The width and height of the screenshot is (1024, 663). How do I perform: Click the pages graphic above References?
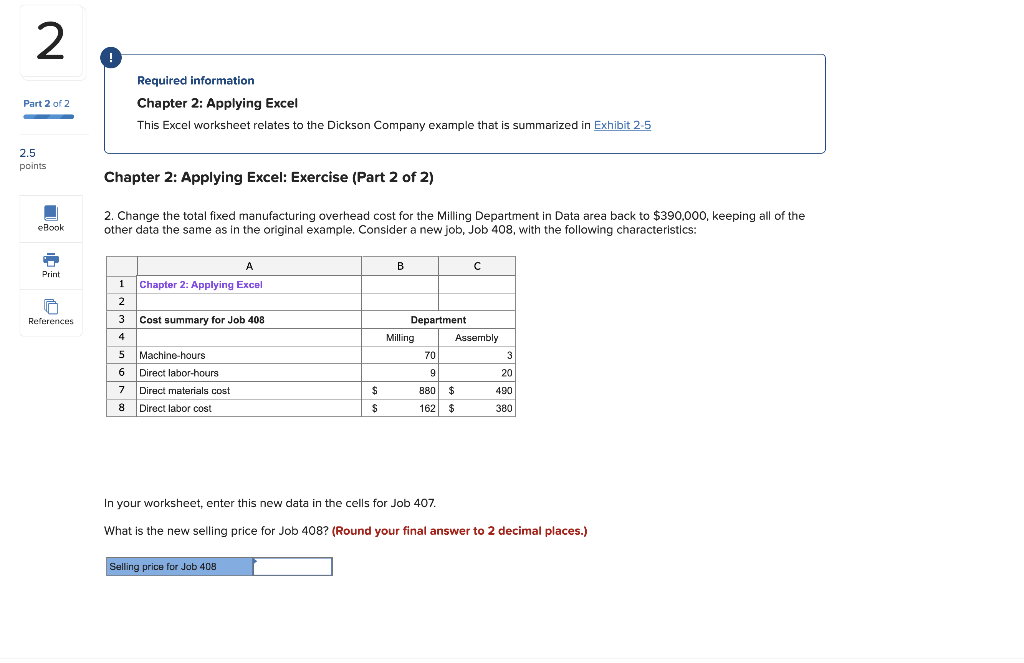tap(50, 307)
